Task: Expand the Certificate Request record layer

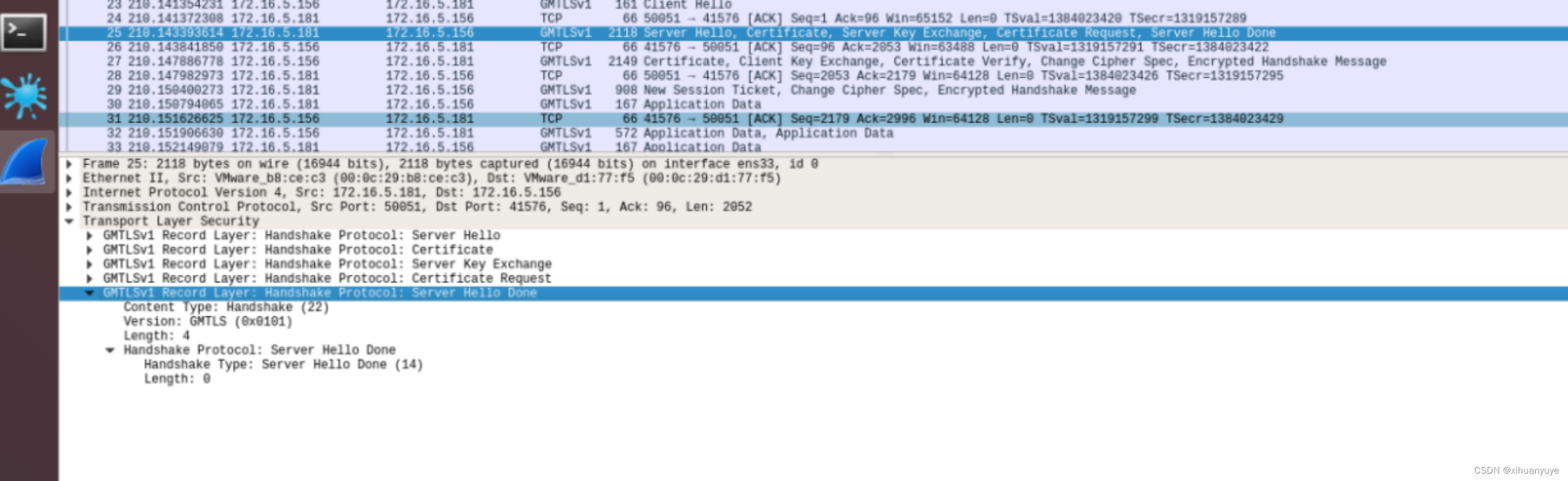Action: click(89, 278)
